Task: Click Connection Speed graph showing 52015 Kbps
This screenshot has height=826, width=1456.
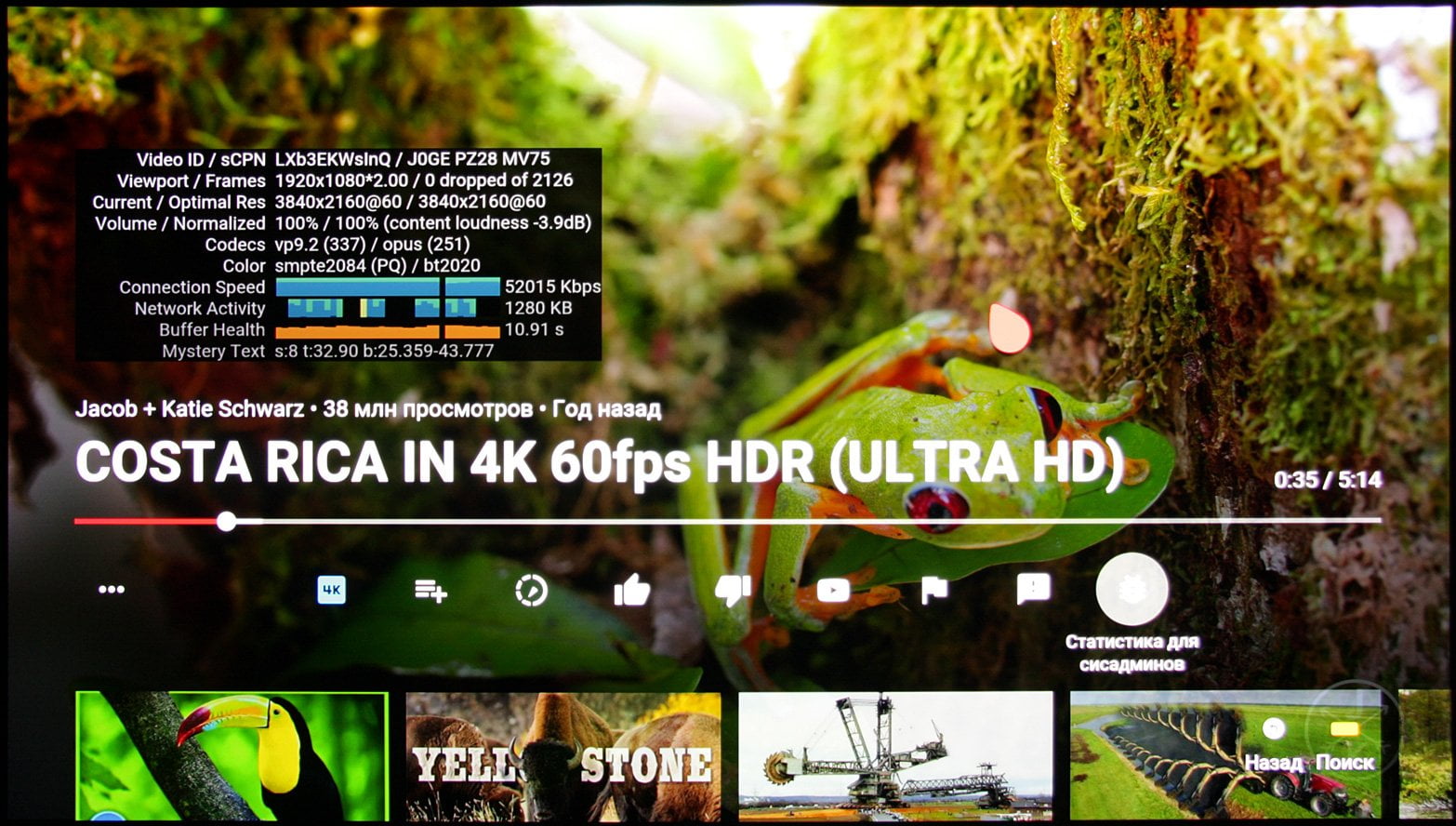Action: [388, 286]
